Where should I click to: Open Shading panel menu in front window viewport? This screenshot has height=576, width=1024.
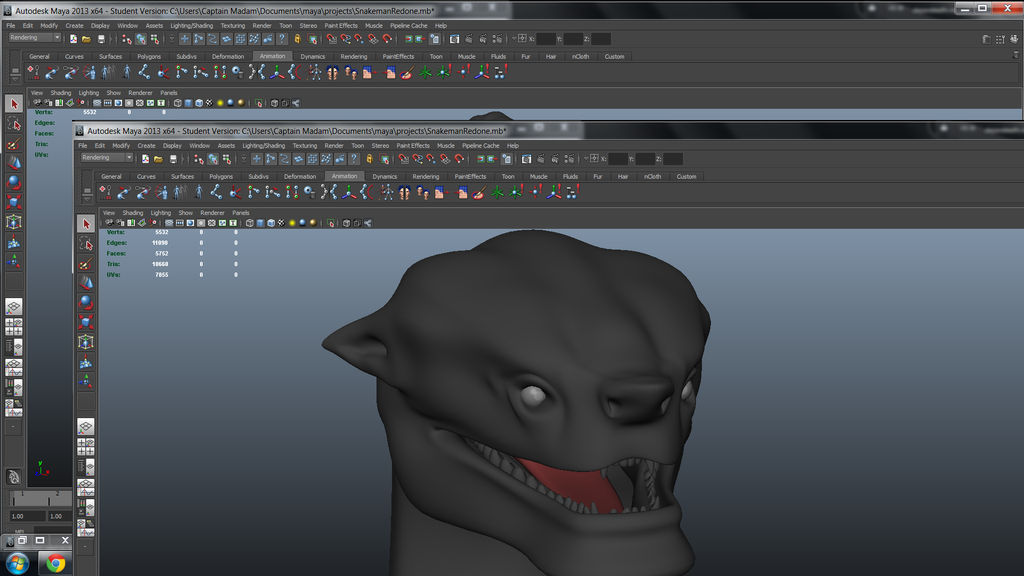tap(133, 212)
